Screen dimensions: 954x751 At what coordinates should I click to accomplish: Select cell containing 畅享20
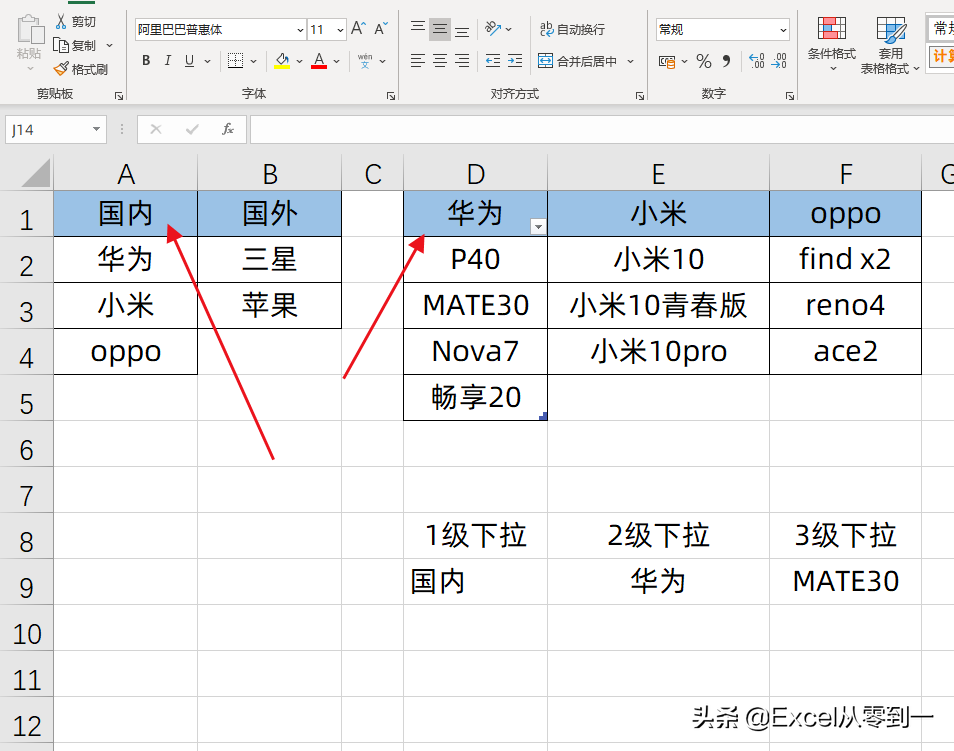click(x=476, y=397)
